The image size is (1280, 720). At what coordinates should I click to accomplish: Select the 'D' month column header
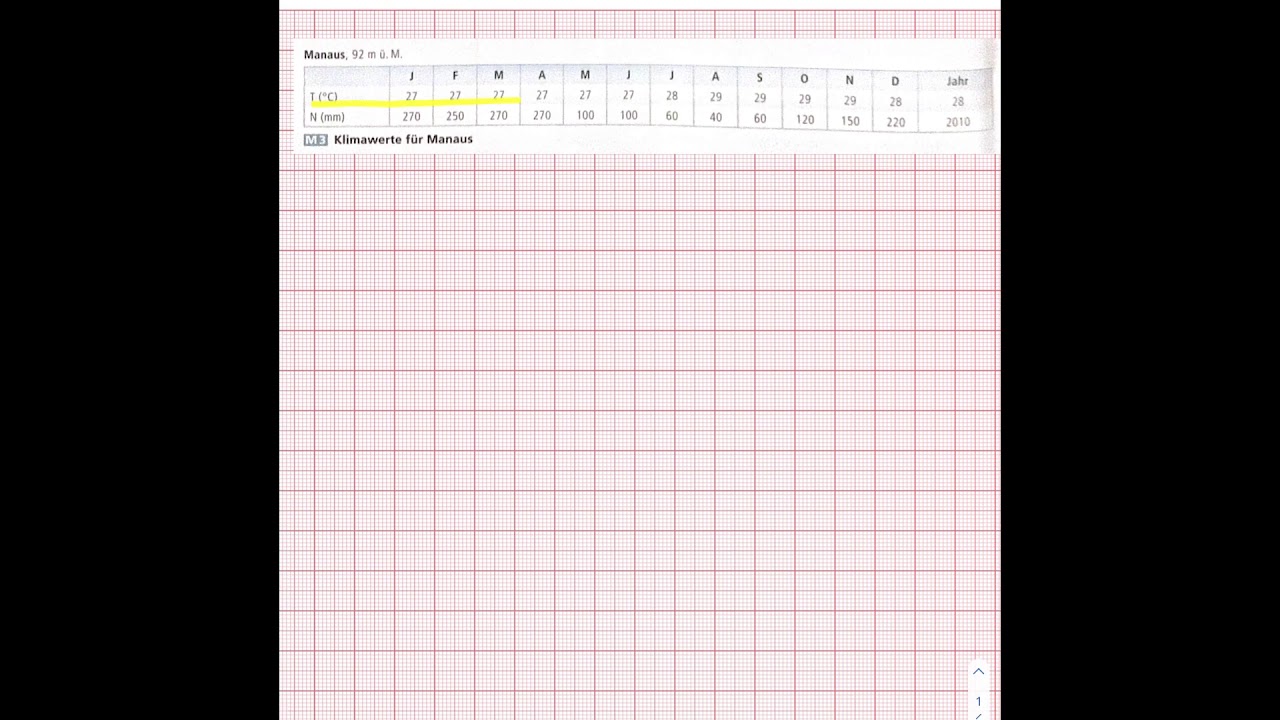tap(895, 81)
